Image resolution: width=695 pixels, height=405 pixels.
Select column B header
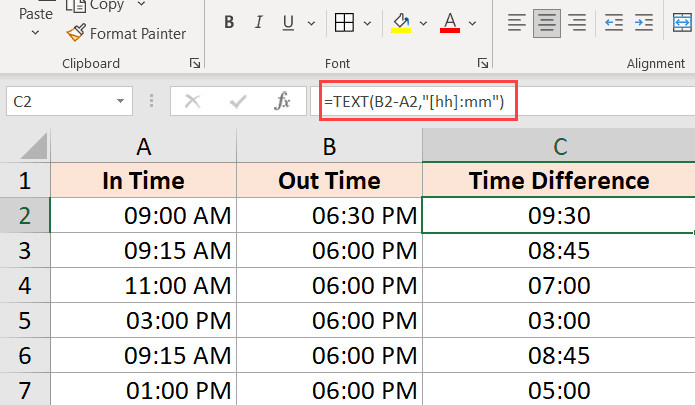[329, 146]
